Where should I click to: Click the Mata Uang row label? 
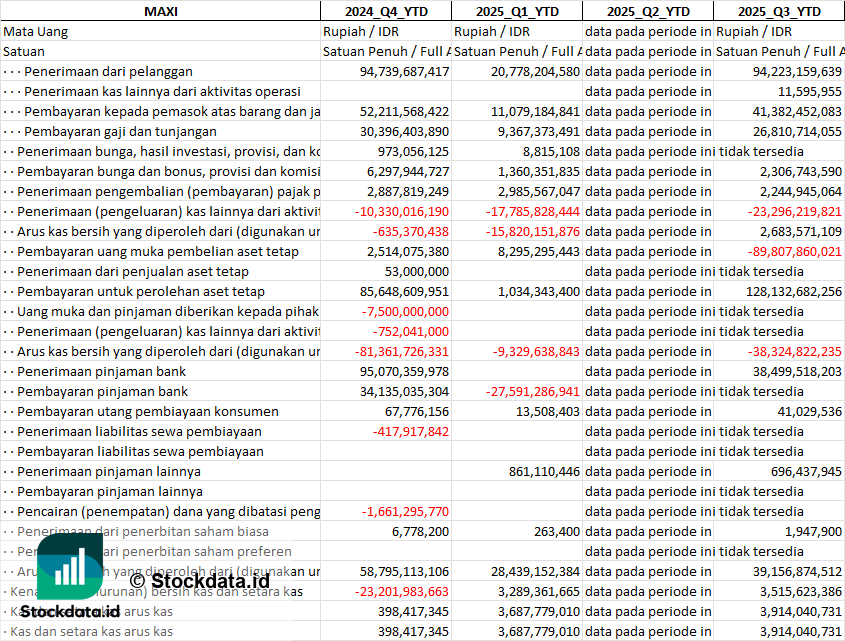tap(36, 31)
